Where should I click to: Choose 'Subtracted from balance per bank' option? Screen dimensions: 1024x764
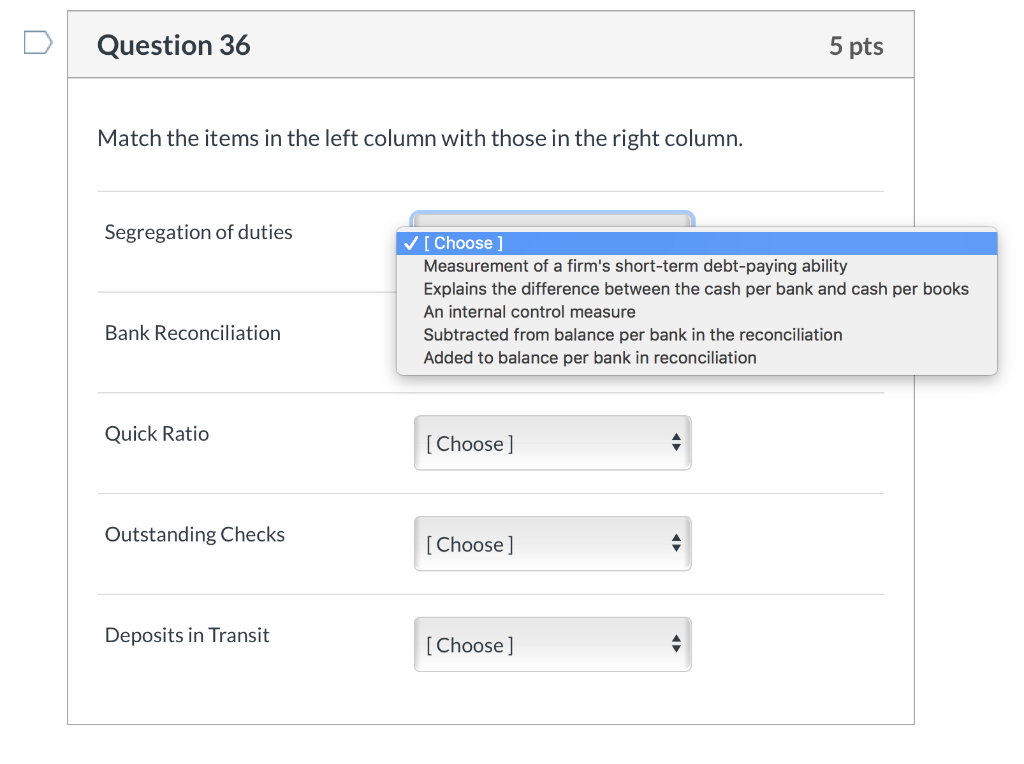[x=633, y=335]
